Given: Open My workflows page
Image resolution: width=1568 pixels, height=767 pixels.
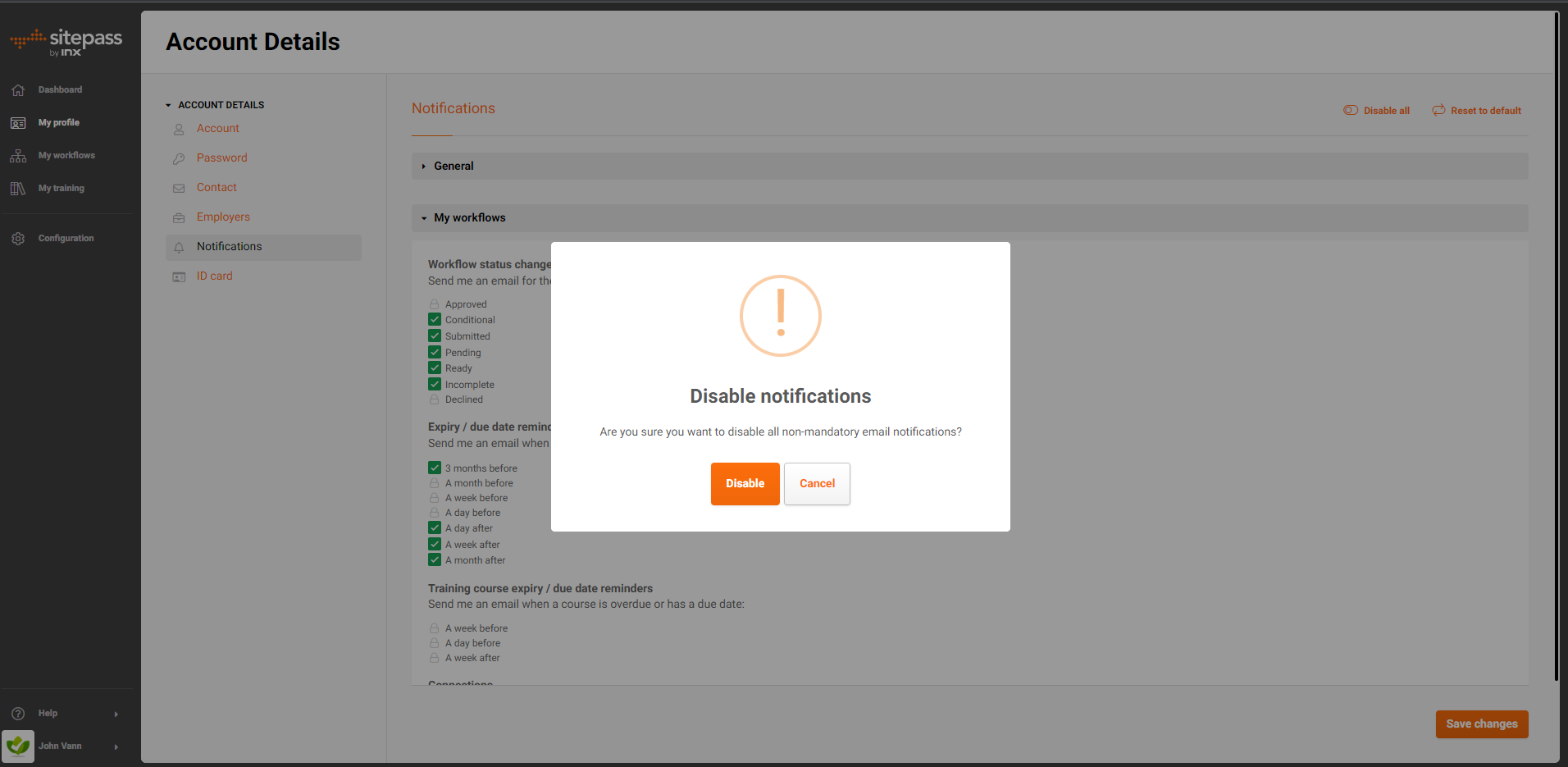Looking at the screenshot, I should click(66, 156).
